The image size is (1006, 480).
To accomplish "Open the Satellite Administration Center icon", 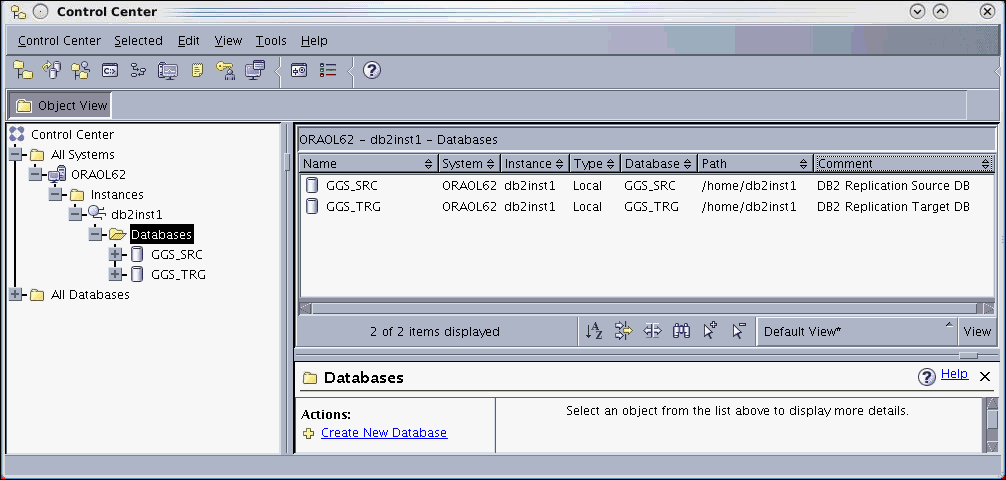I will pyautogui.click(x=80, y=70).
